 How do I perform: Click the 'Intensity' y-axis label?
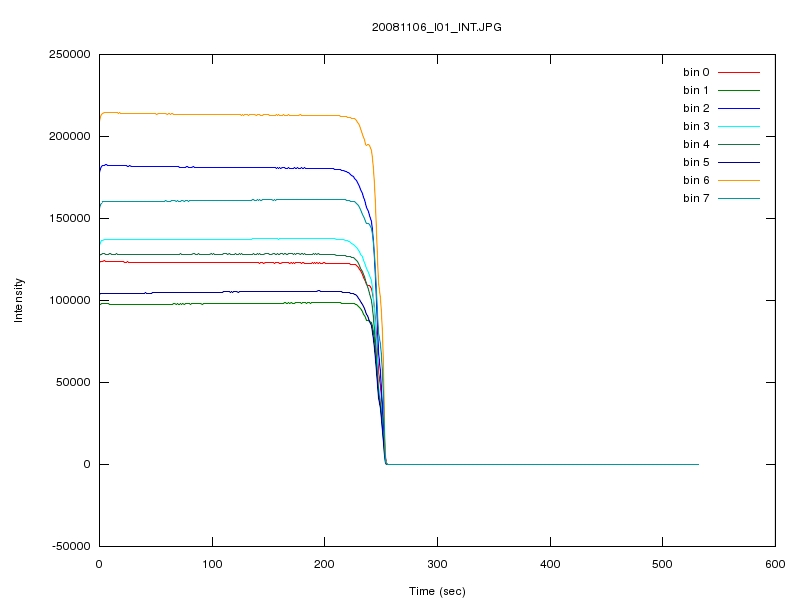18,300
